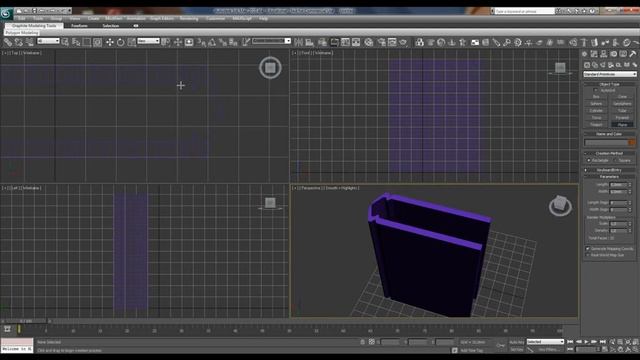Image resolution: width=640 pixels, height=360 pixels.
Task: Toggle Real-World Map Size checkbox
Action: pyautogui.click(x=588, y=255)
